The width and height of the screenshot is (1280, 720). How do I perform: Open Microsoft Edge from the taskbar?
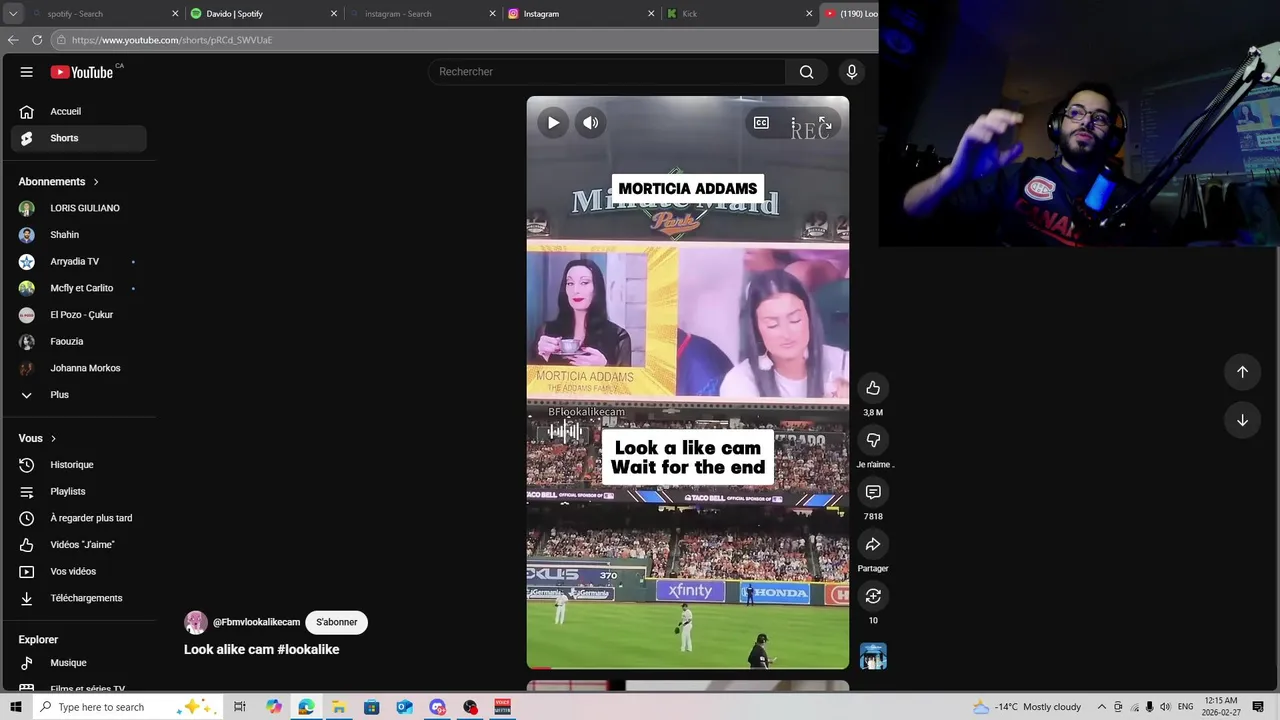306,707
